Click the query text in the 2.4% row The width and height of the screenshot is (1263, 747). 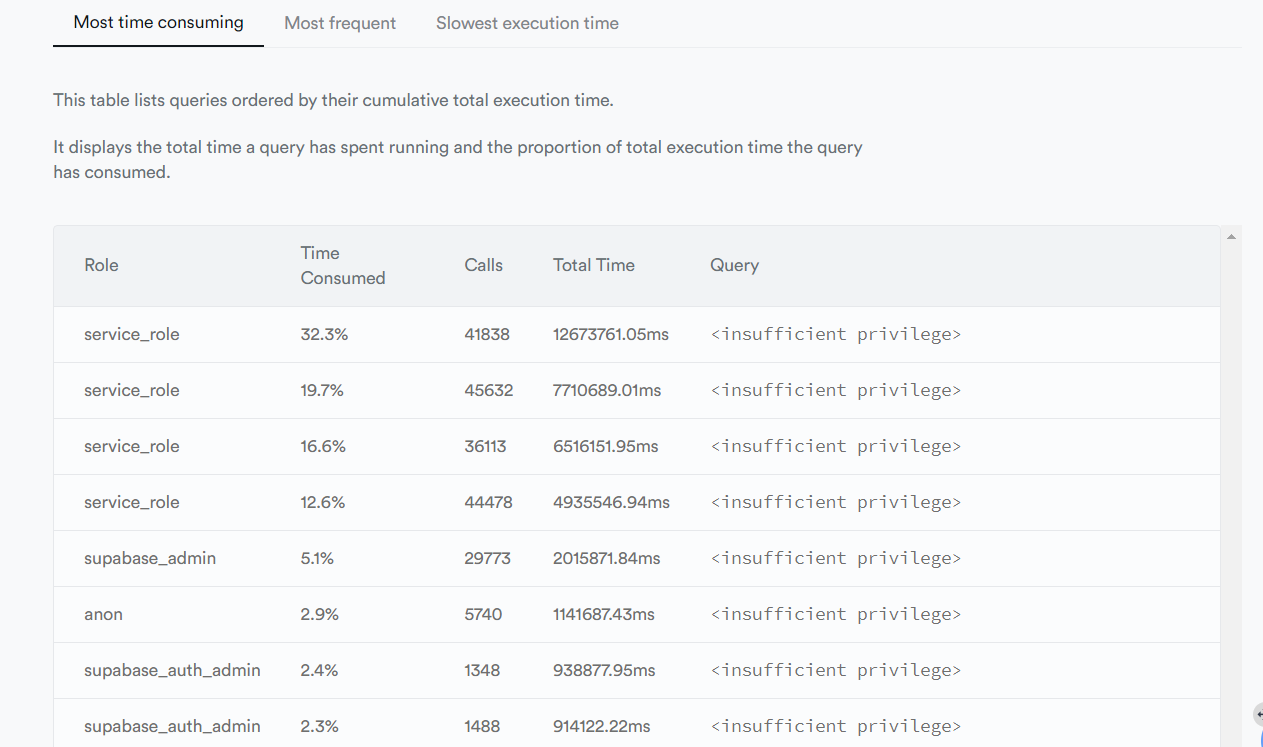click(x=835, y=670)
